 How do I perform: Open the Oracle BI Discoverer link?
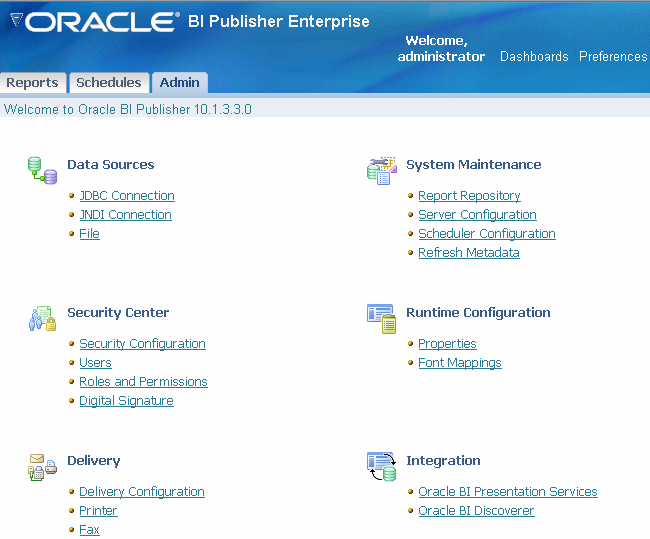pyautogui.click(x=476, y=511)
